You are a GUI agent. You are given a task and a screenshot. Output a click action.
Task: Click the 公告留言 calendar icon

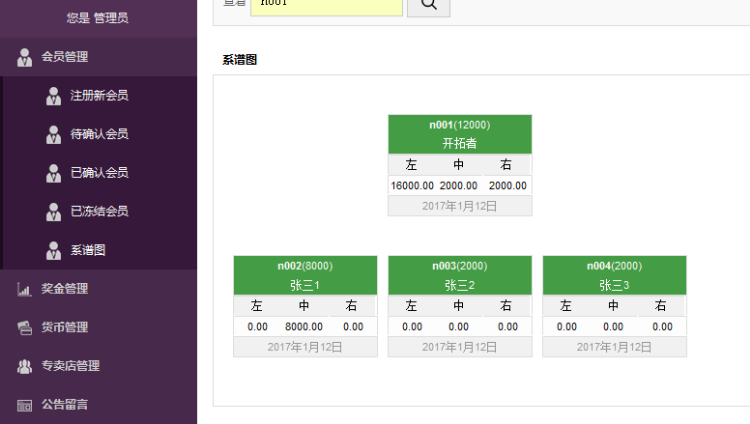click(25, 405)
